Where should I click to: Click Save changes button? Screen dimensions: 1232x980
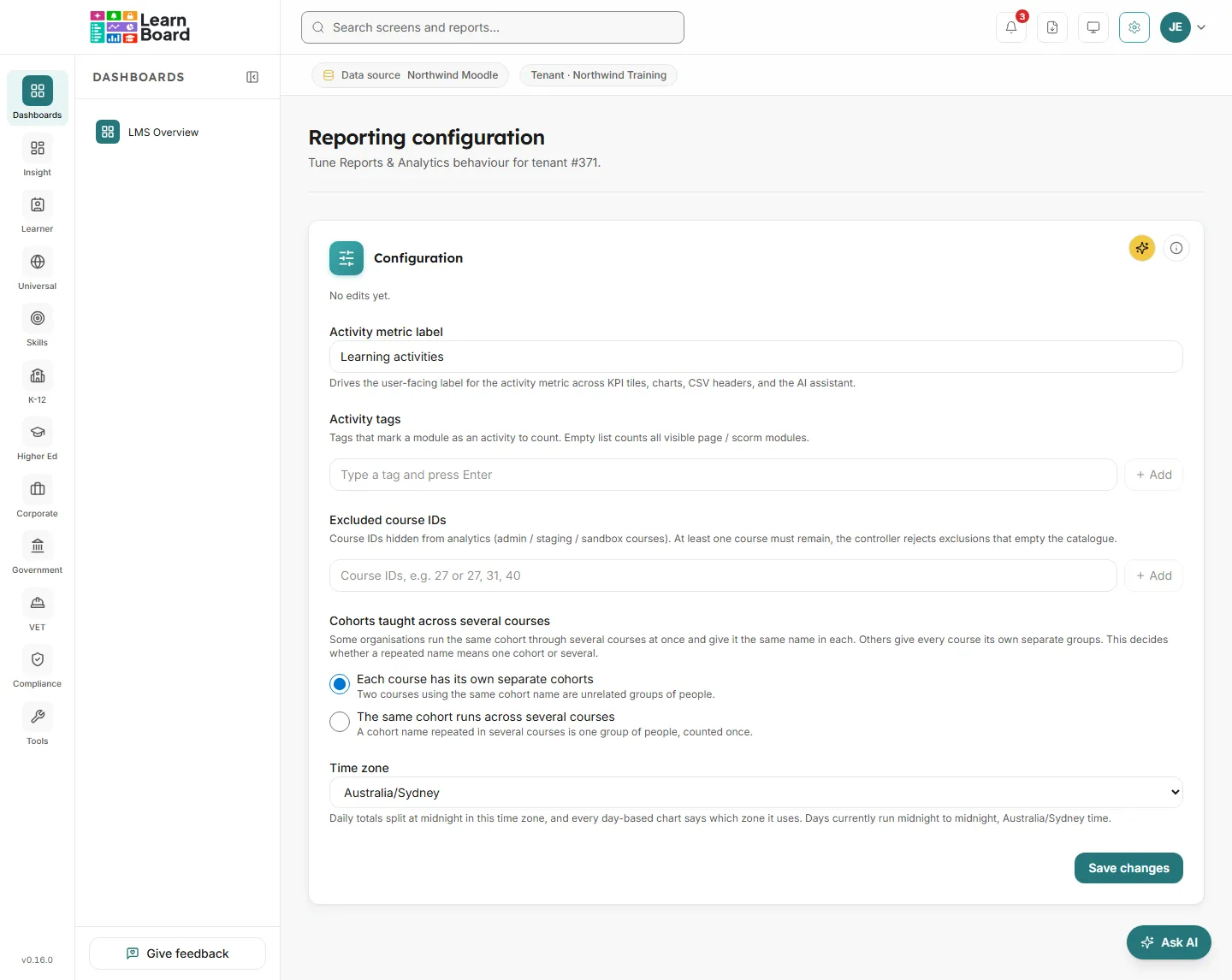pos(1128,868)
